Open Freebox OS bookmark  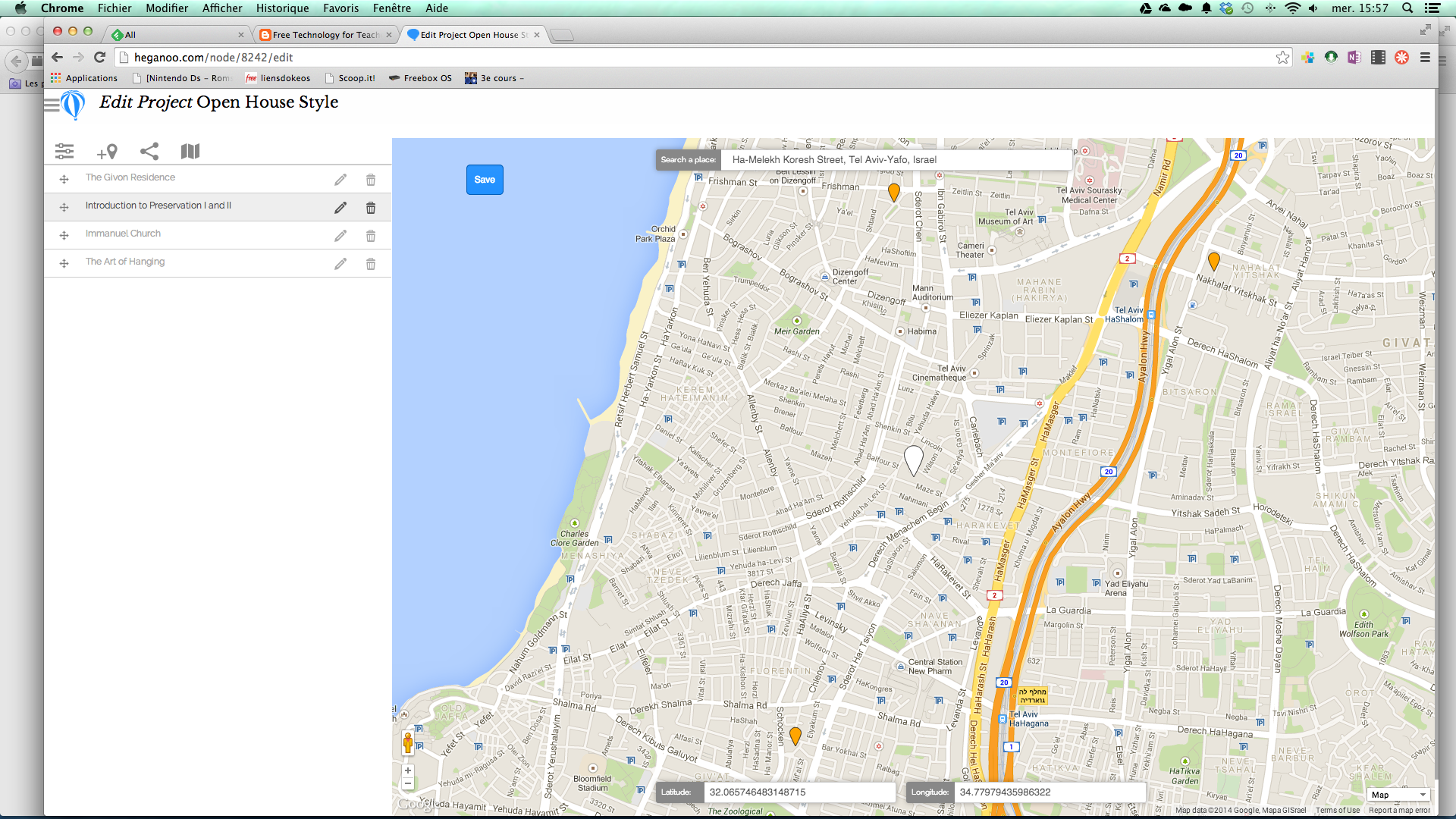pos(420,78)
